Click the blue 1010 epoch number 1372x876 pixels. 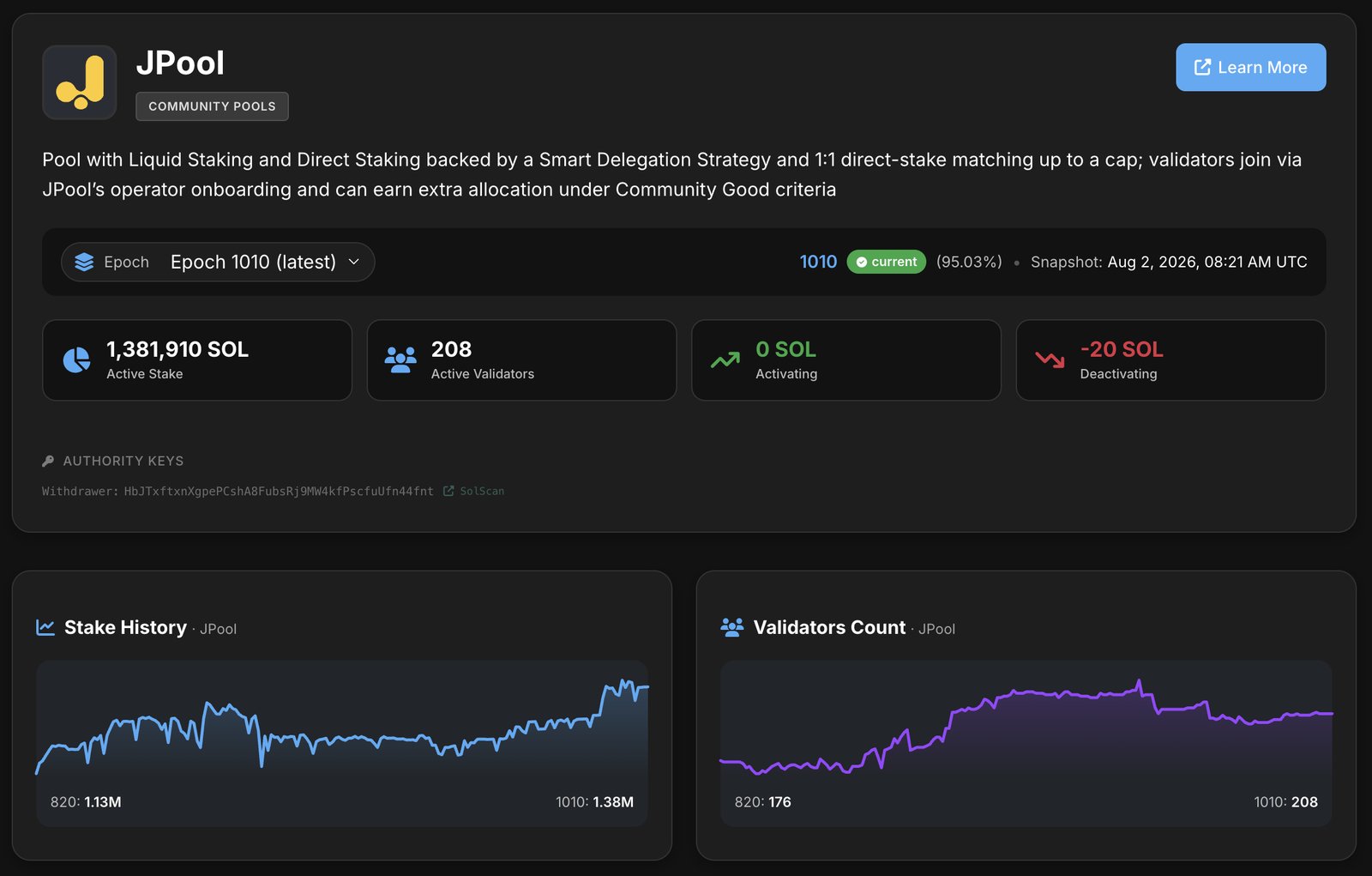[x=818, y=262]
